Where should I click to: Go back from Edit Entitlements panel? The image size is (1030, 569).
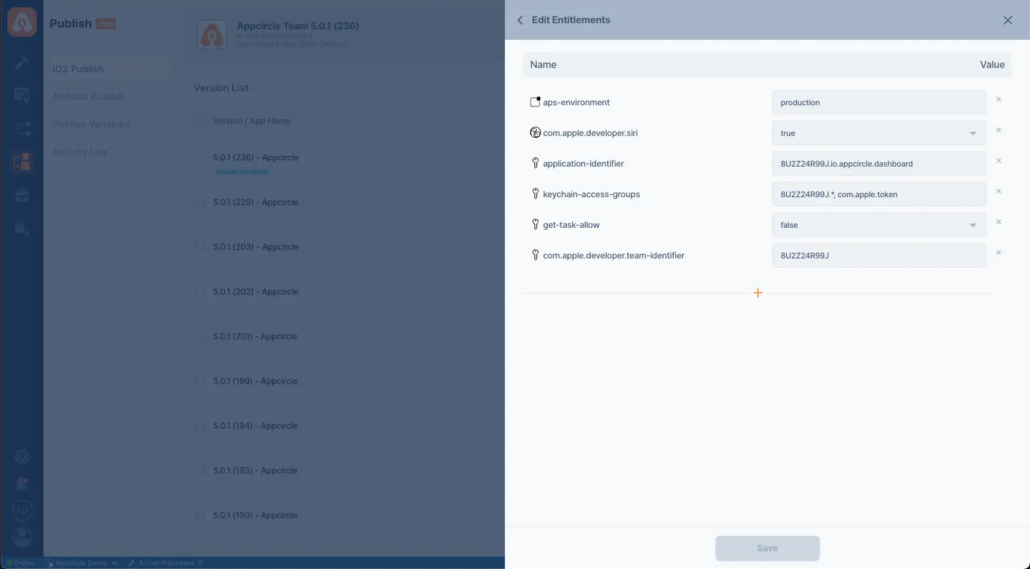pyautogui.click(x=520, y=20)
